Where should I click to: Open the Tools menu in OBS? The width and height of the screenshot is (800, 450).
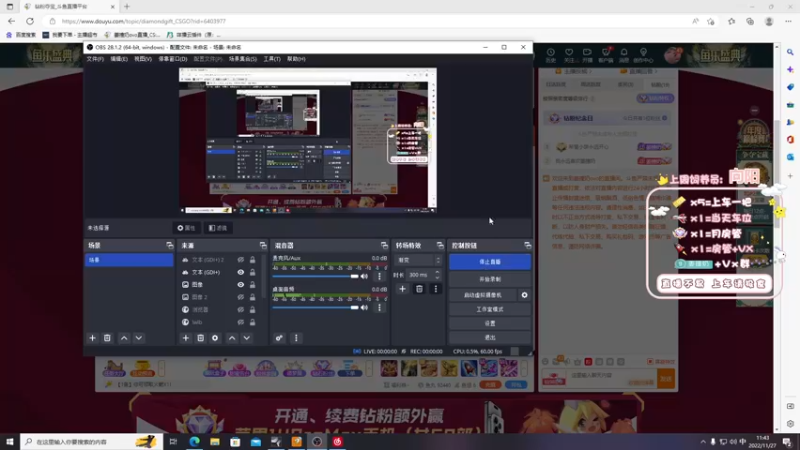(272, 59)
